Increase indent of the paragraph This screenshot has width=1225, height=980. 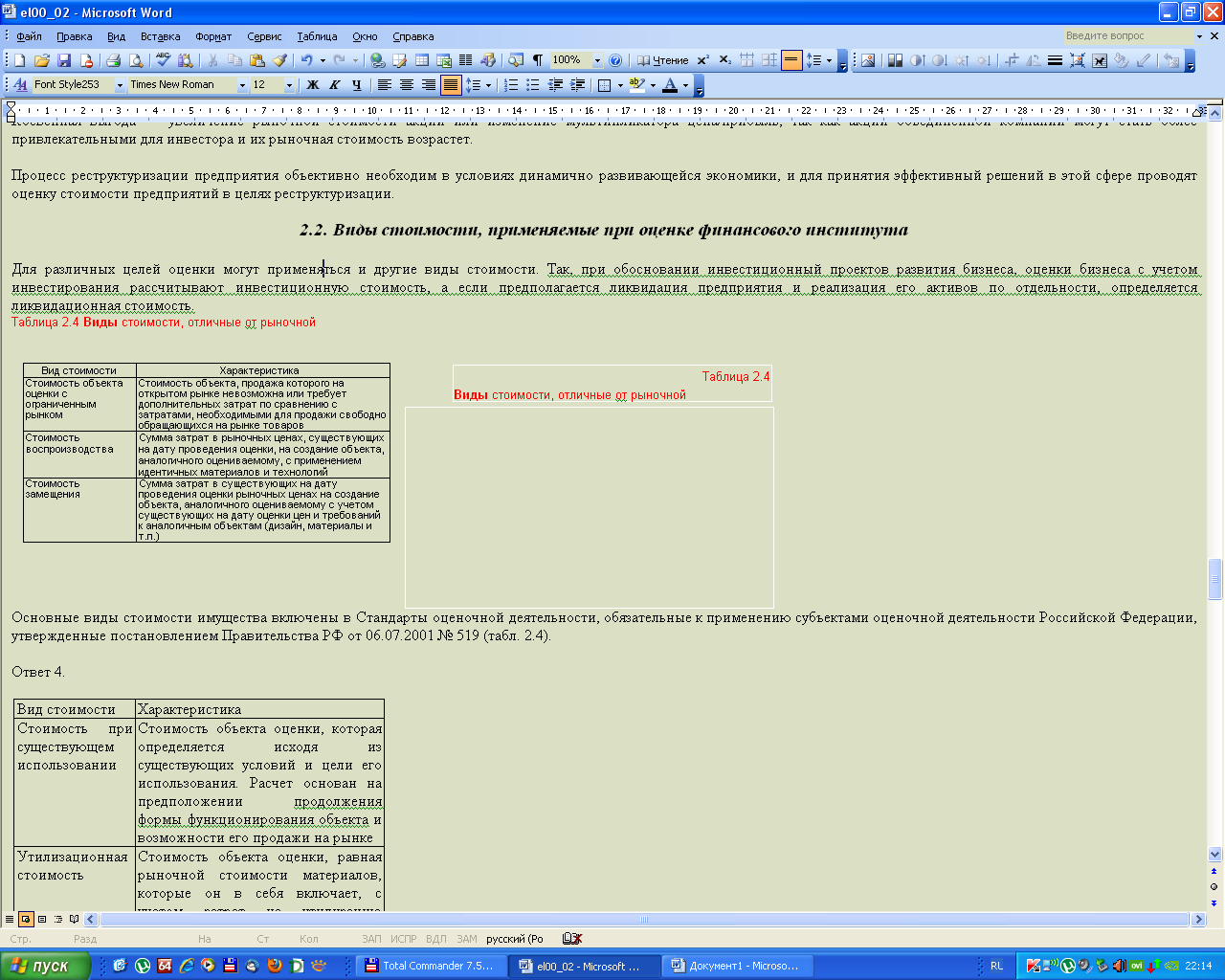(x=578, y=84)
